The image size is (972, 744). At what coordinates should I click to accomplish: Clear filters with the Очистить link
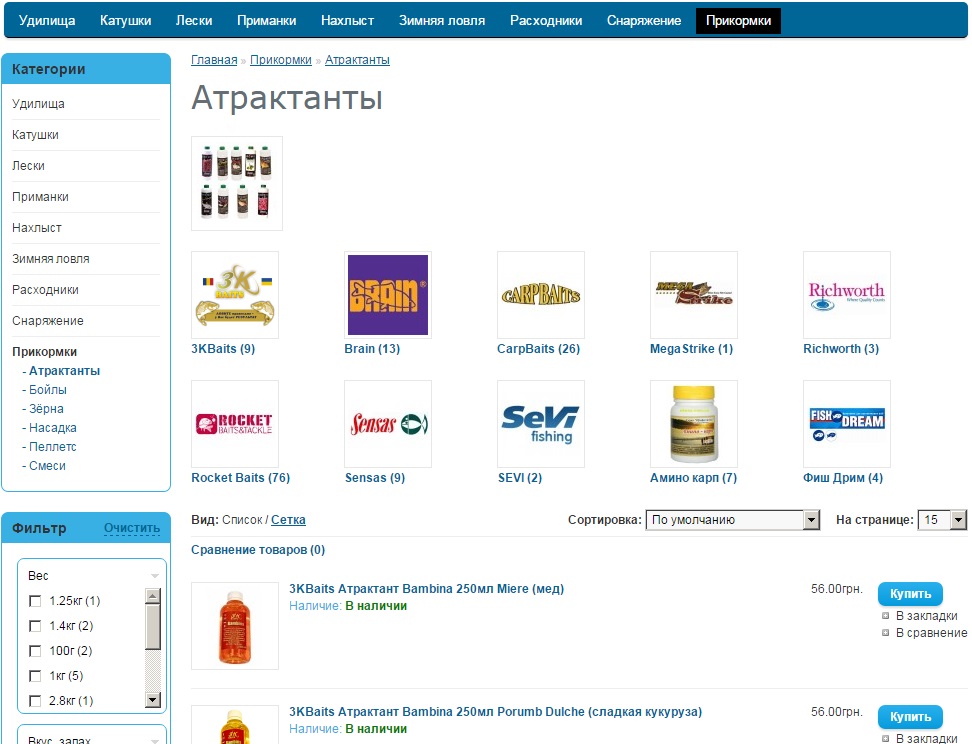tap(132, 528)
